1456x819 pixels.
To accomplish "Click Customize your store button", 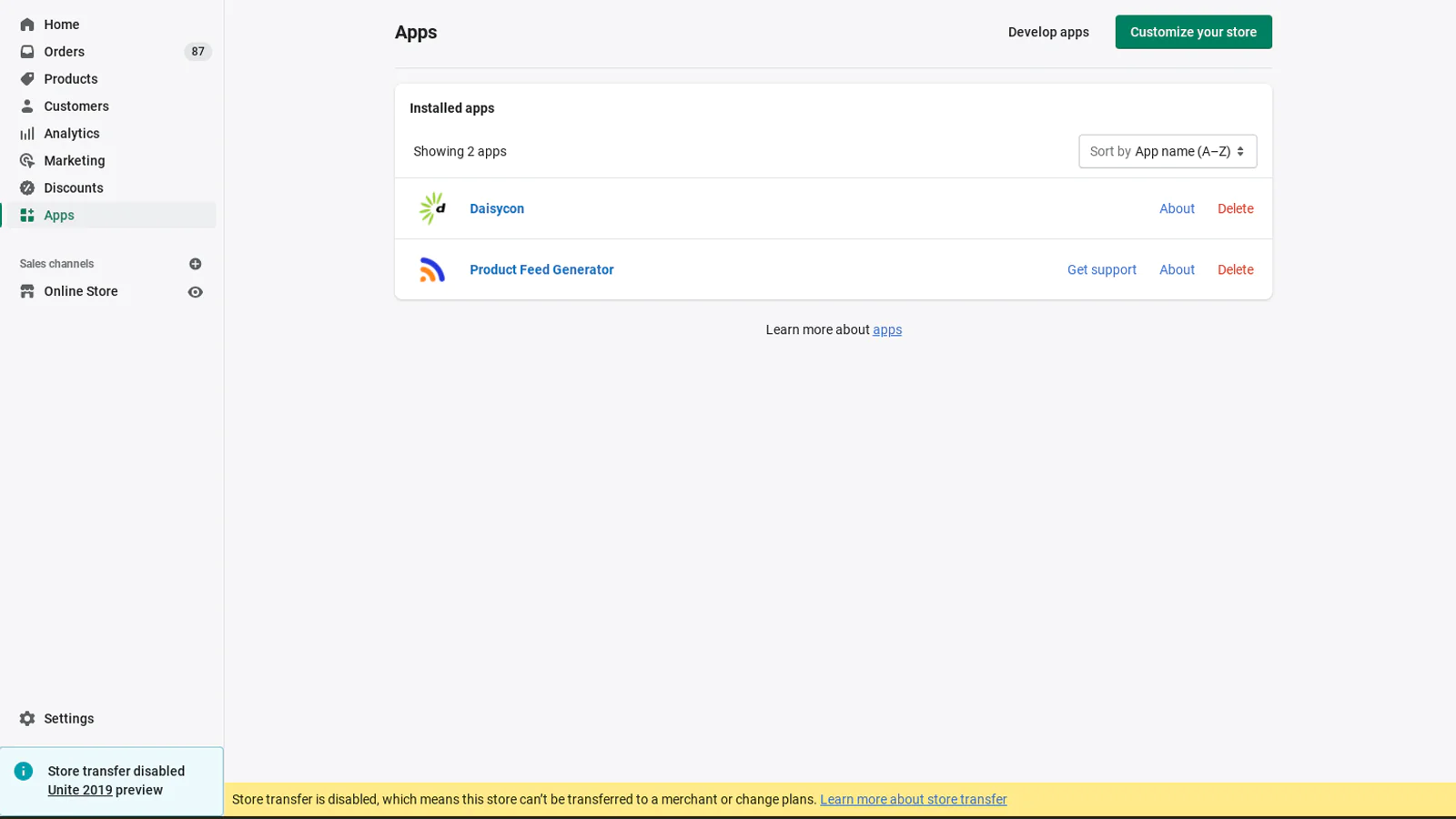I will tap(1193, 32).
